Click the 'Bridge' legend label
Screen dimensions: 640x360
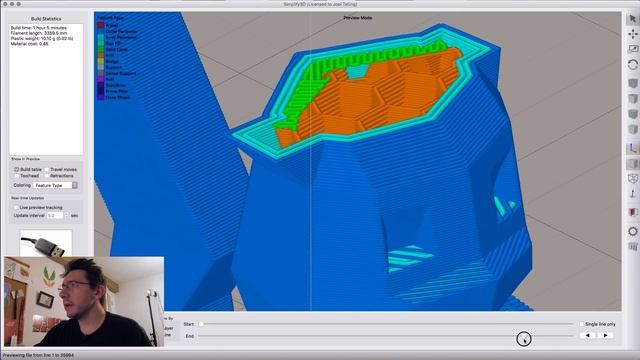(x=112, y=61)
